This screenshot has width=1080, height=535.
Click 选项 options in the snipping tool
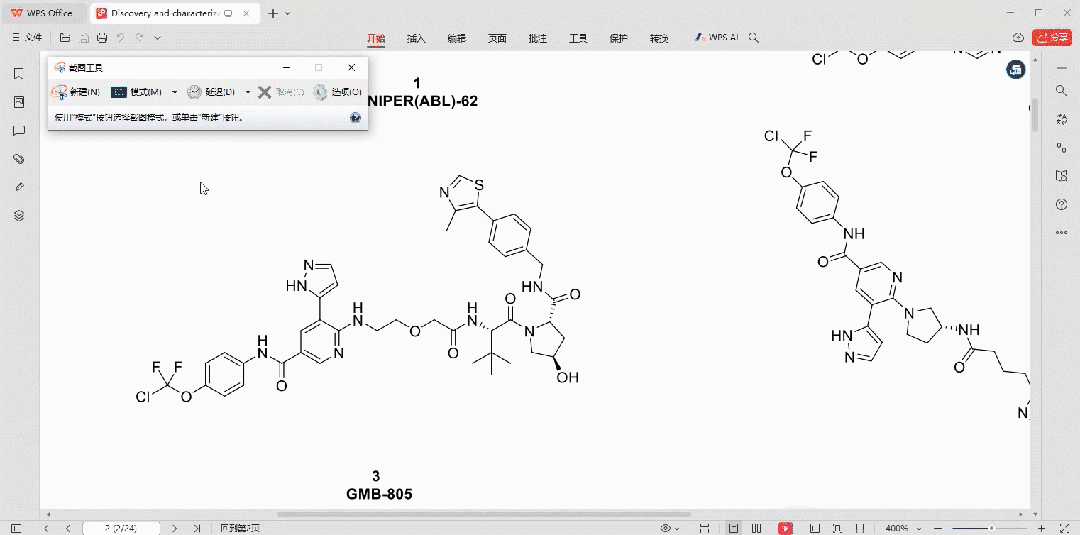pos(337,92)
